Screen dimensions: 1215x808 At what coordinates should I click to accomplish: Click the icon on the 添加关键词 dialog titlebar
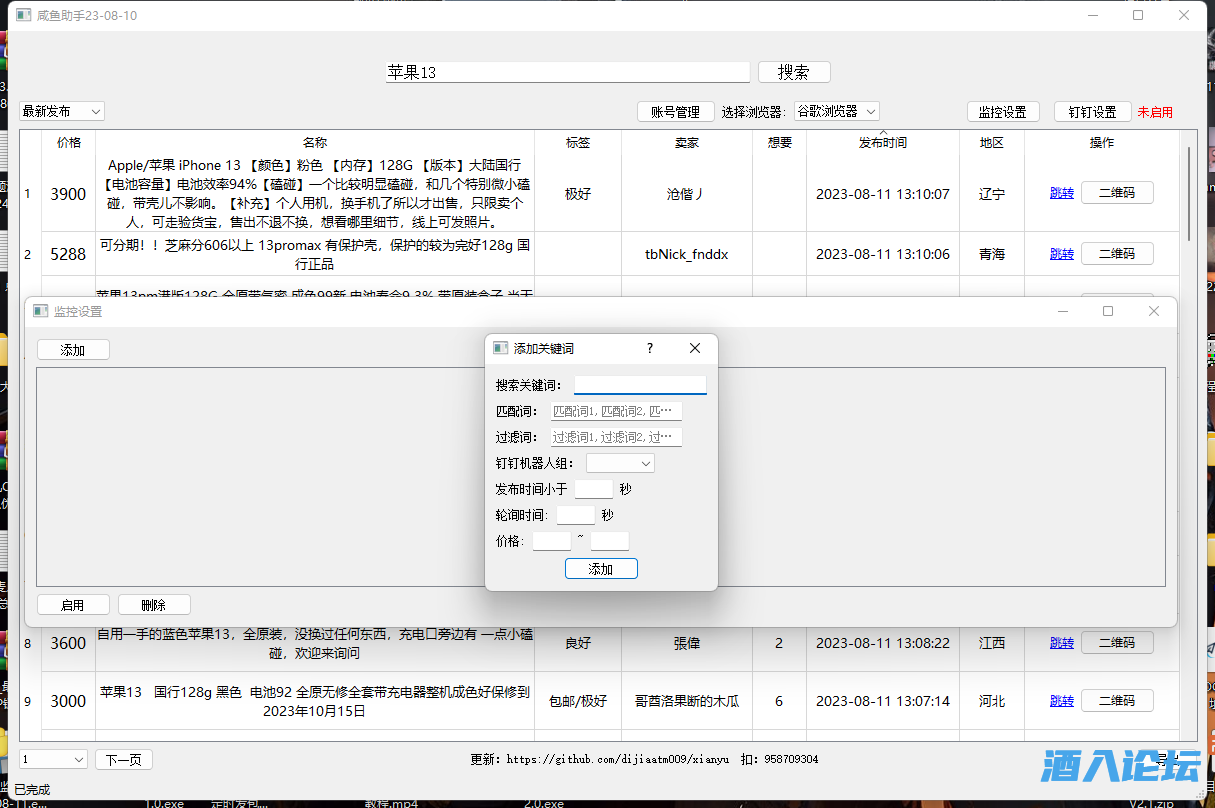[x=500, y=348]
